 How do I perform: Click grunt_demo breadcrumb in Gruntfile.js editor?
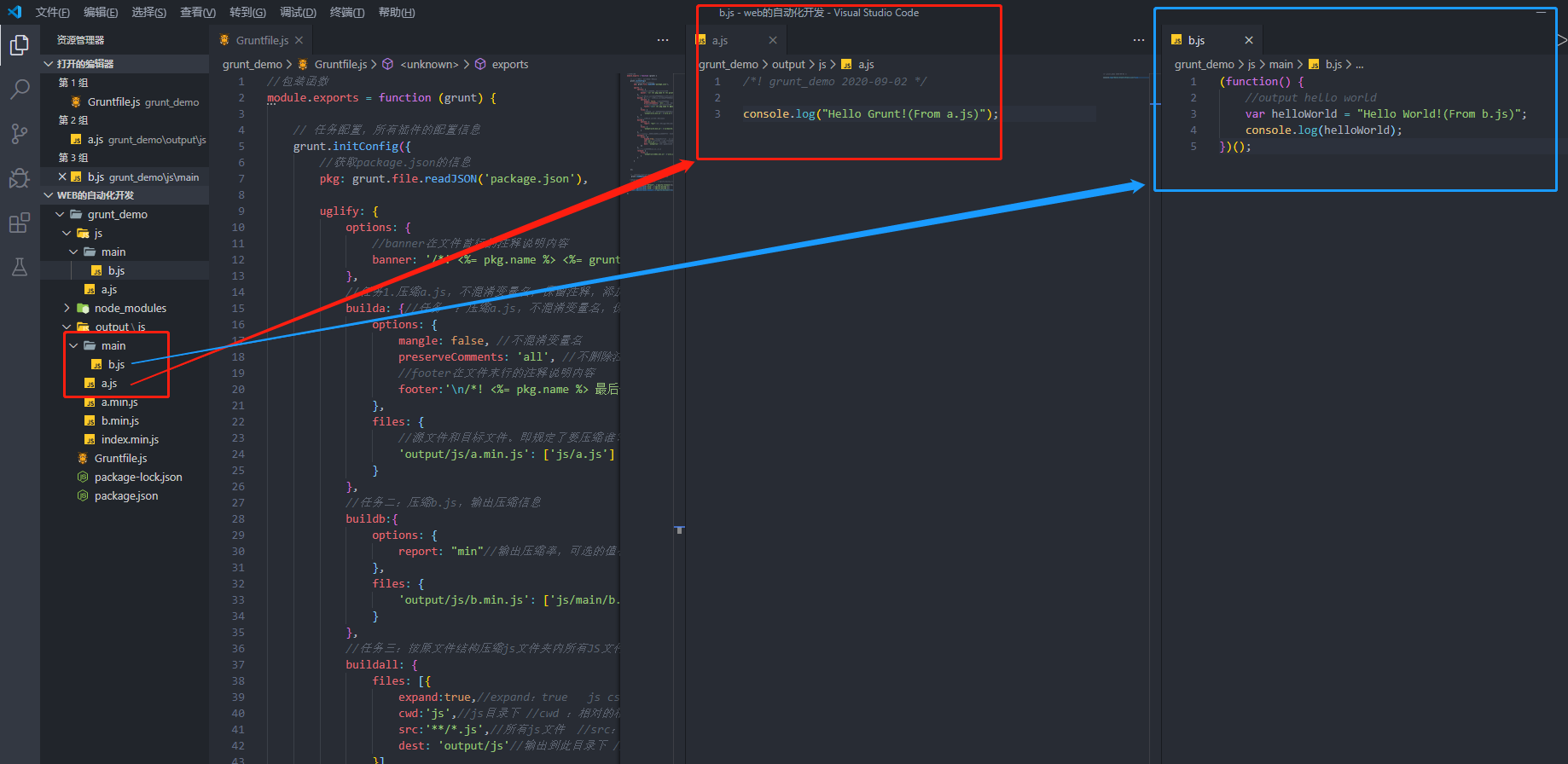coord(253,64)
